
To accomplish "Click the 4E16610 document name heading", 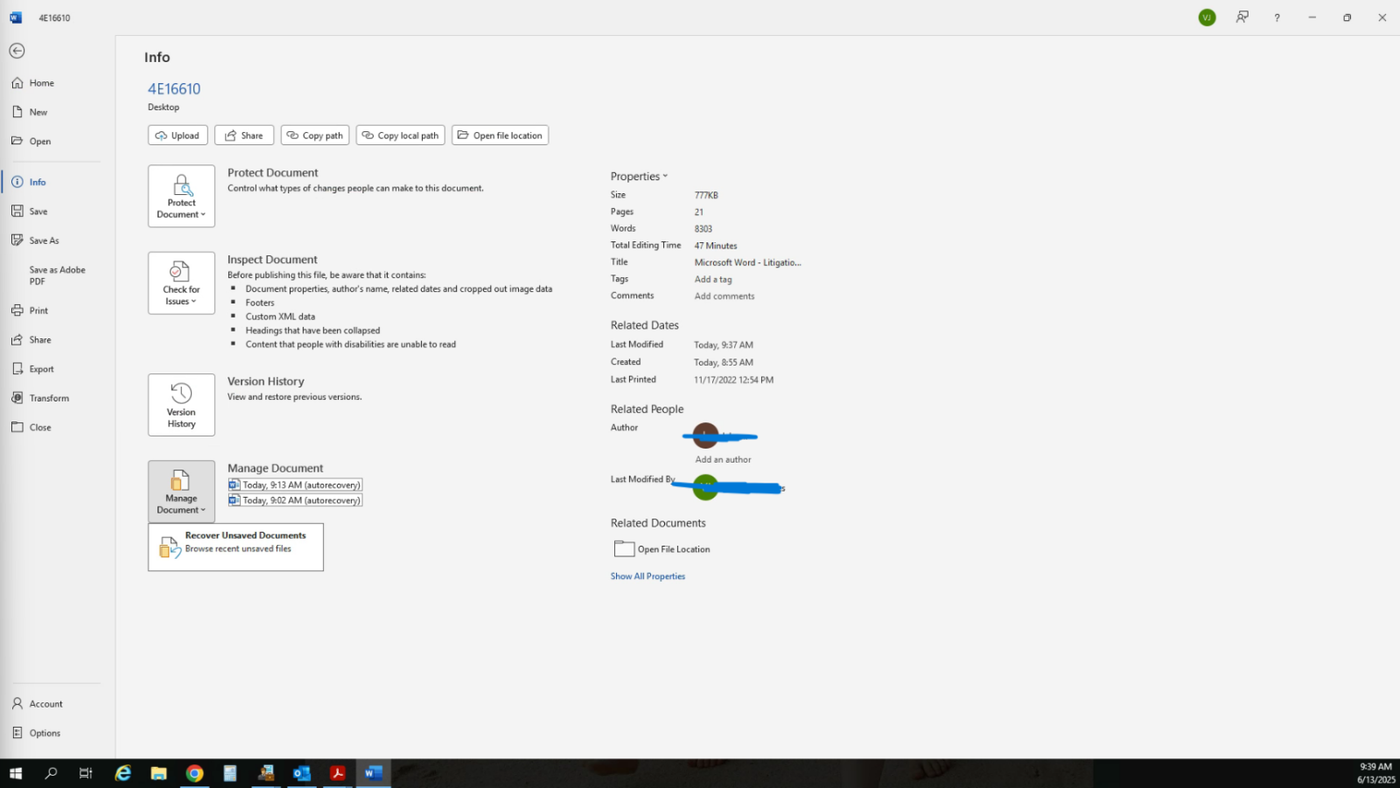I will click(x=174, y=89).
